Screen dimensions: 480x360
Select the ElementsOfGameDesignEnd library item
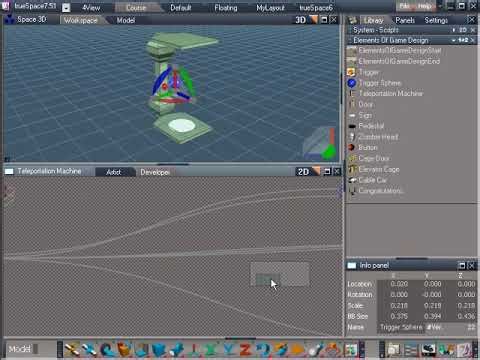click(399, 61)
